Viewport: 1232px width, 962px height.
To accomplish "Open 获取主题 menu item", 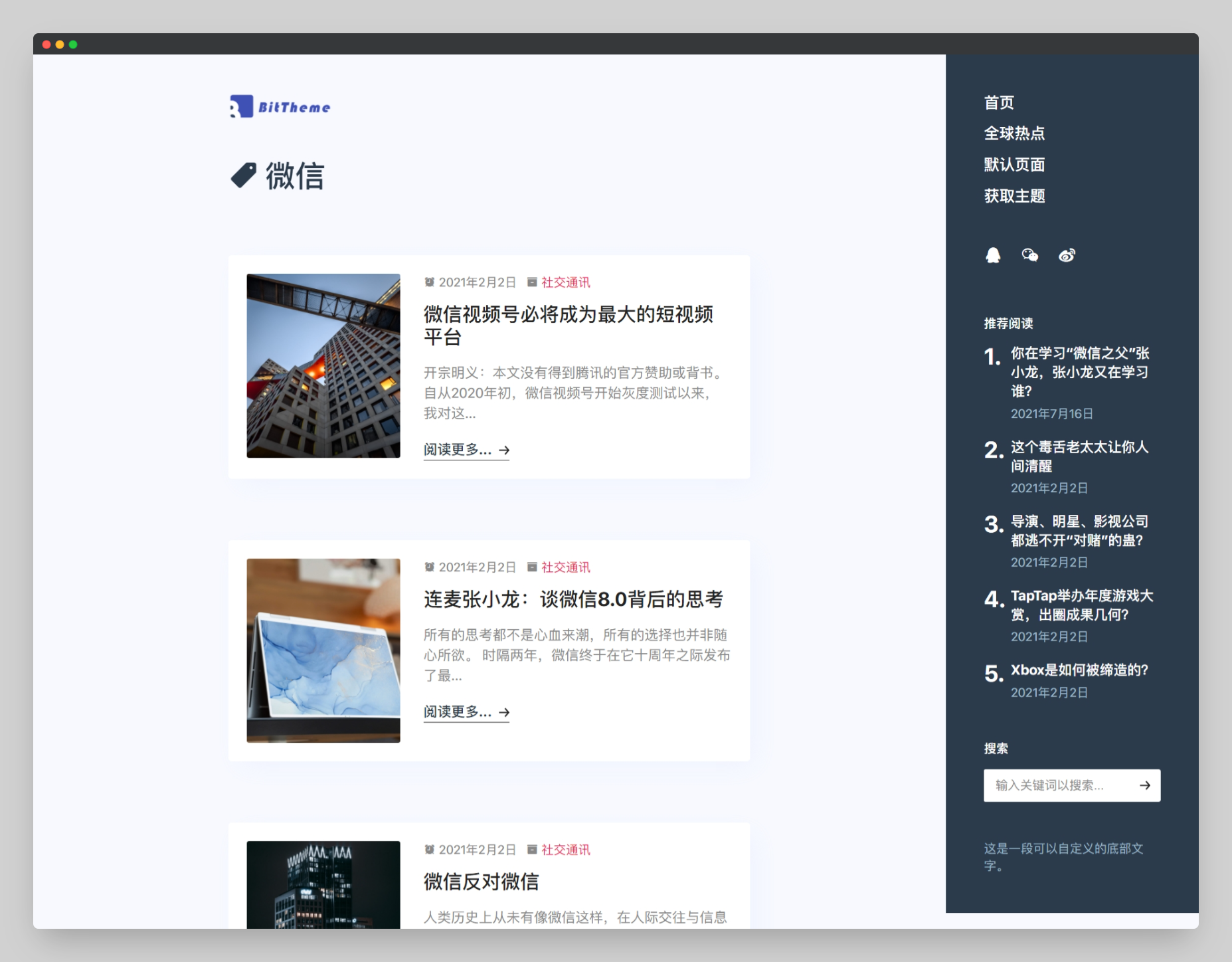I will (1014, 196).
